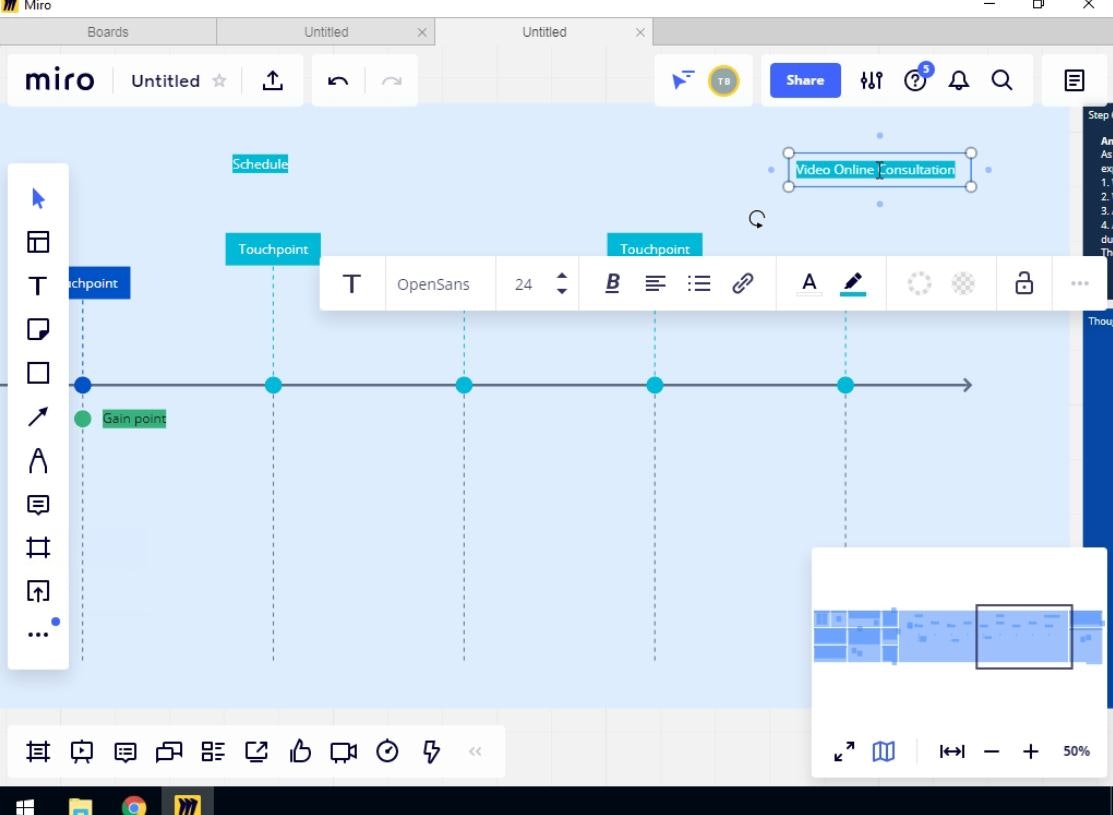Zoom out with minus button

pos(992,751)
